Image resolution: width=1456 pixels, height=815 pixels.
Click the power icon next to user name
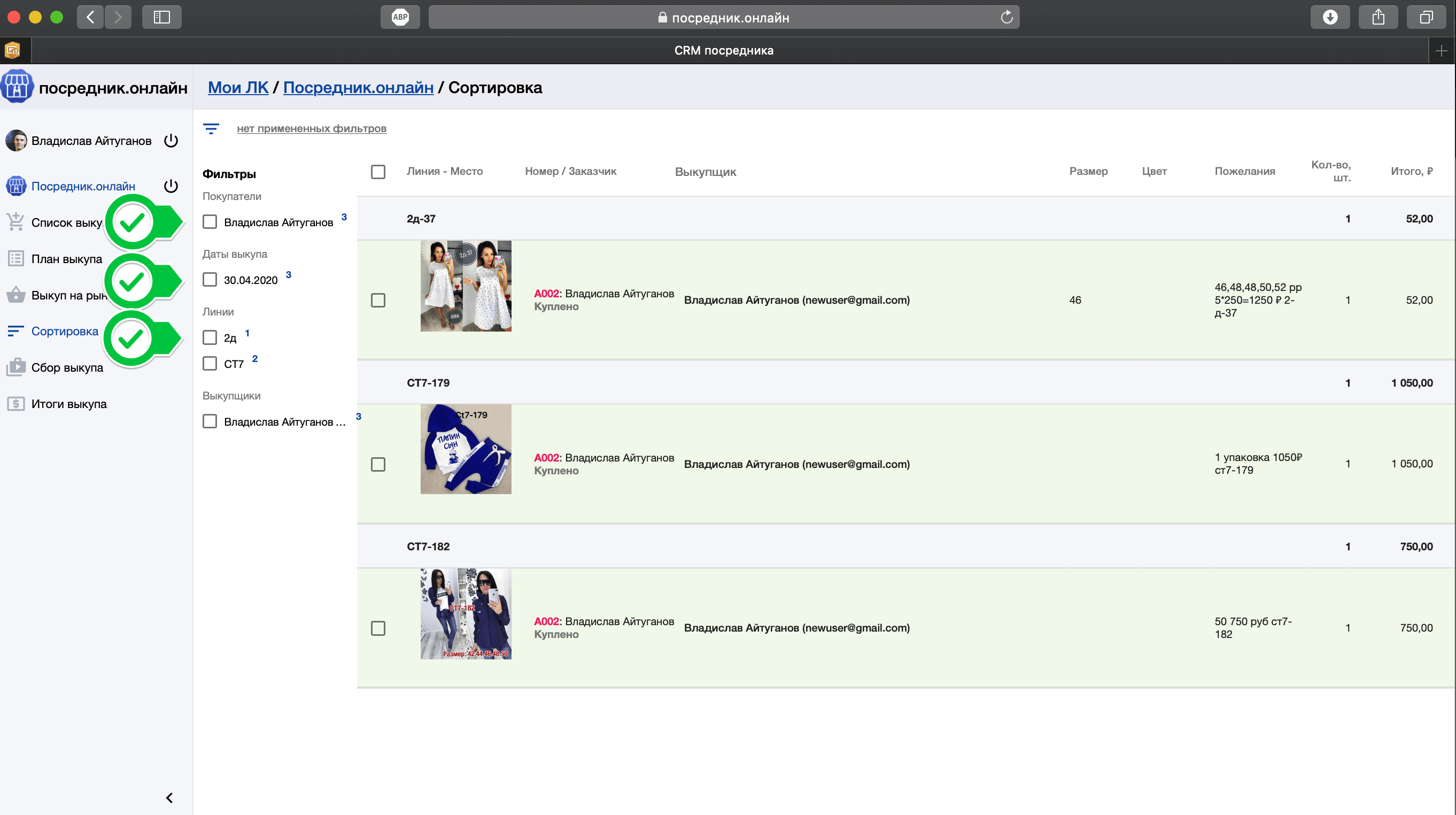coord(171,141)
